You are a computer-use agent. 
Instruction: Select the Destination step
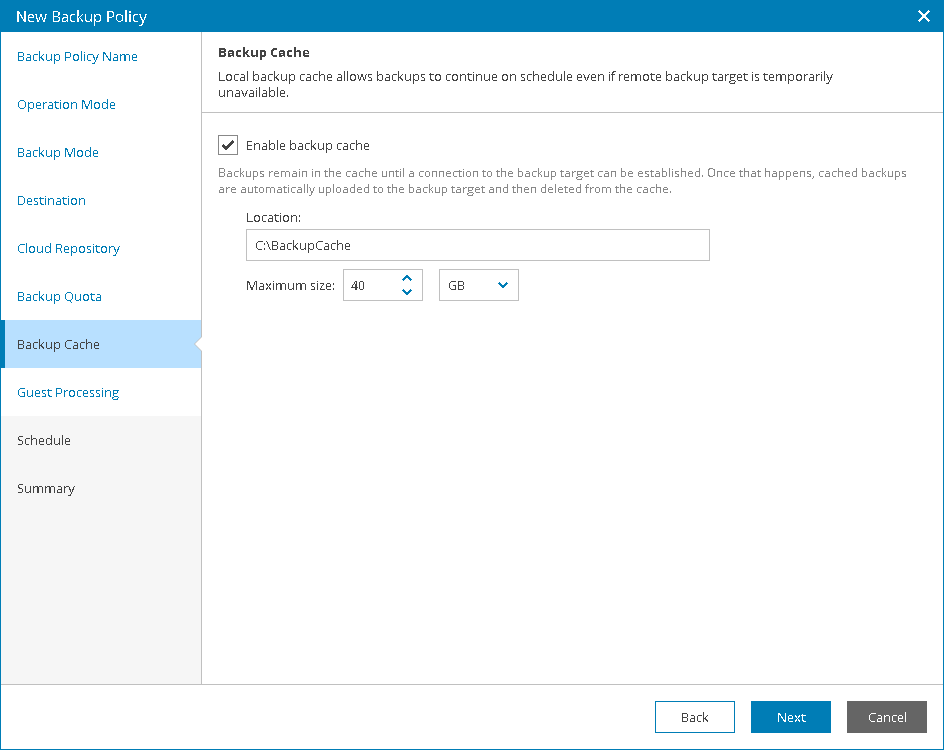click(x=51, y=201)
